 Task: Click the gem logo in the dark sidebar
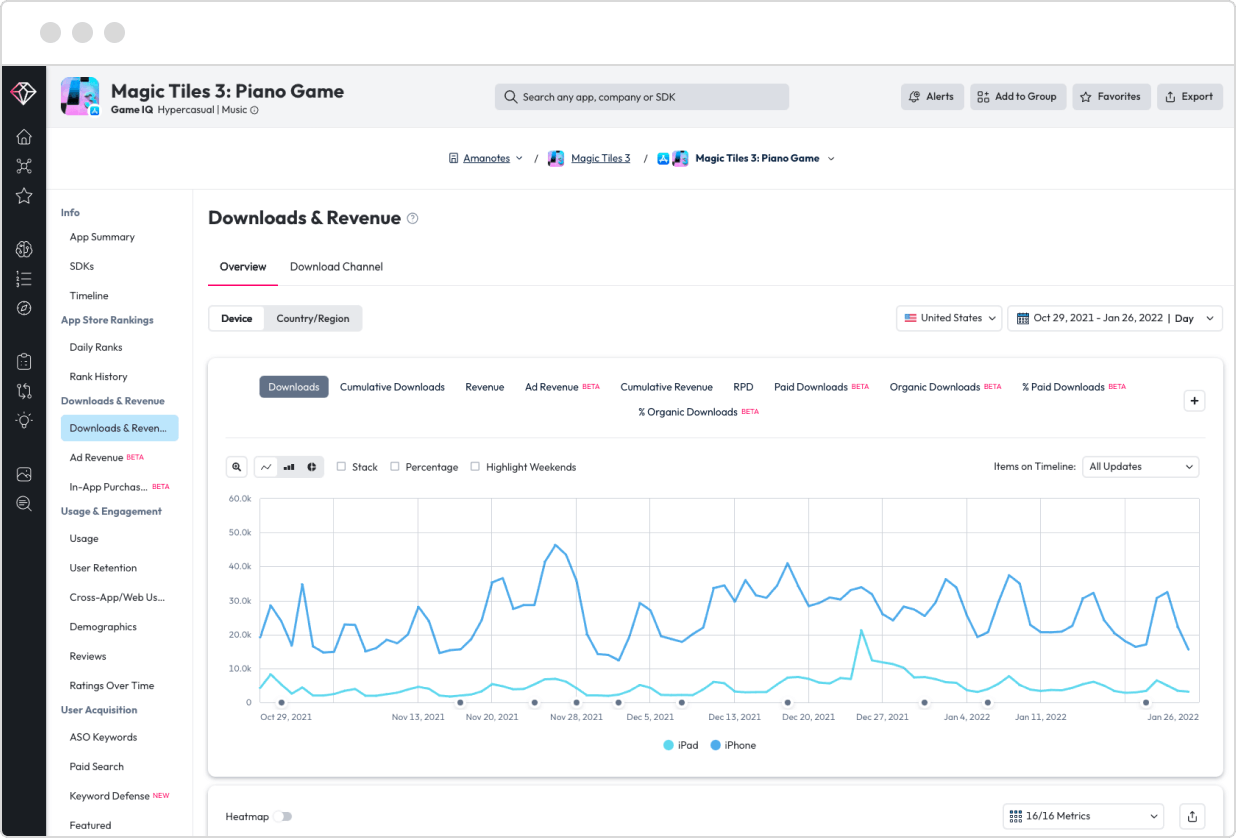tap(23, 93)
